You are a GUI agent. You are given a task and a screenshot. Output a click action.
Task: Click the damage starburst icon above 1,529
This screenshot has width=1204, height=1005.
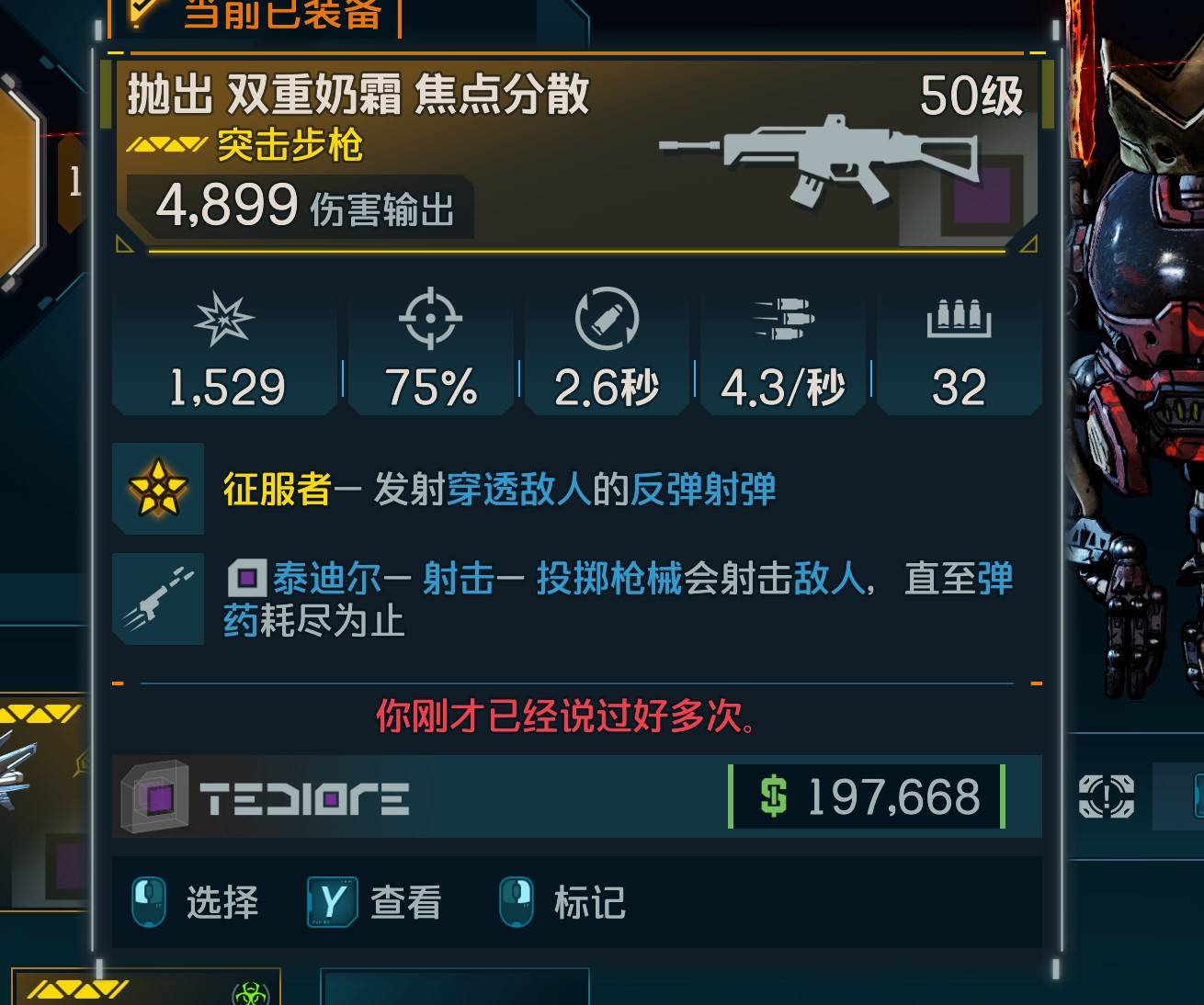(224, 319)
